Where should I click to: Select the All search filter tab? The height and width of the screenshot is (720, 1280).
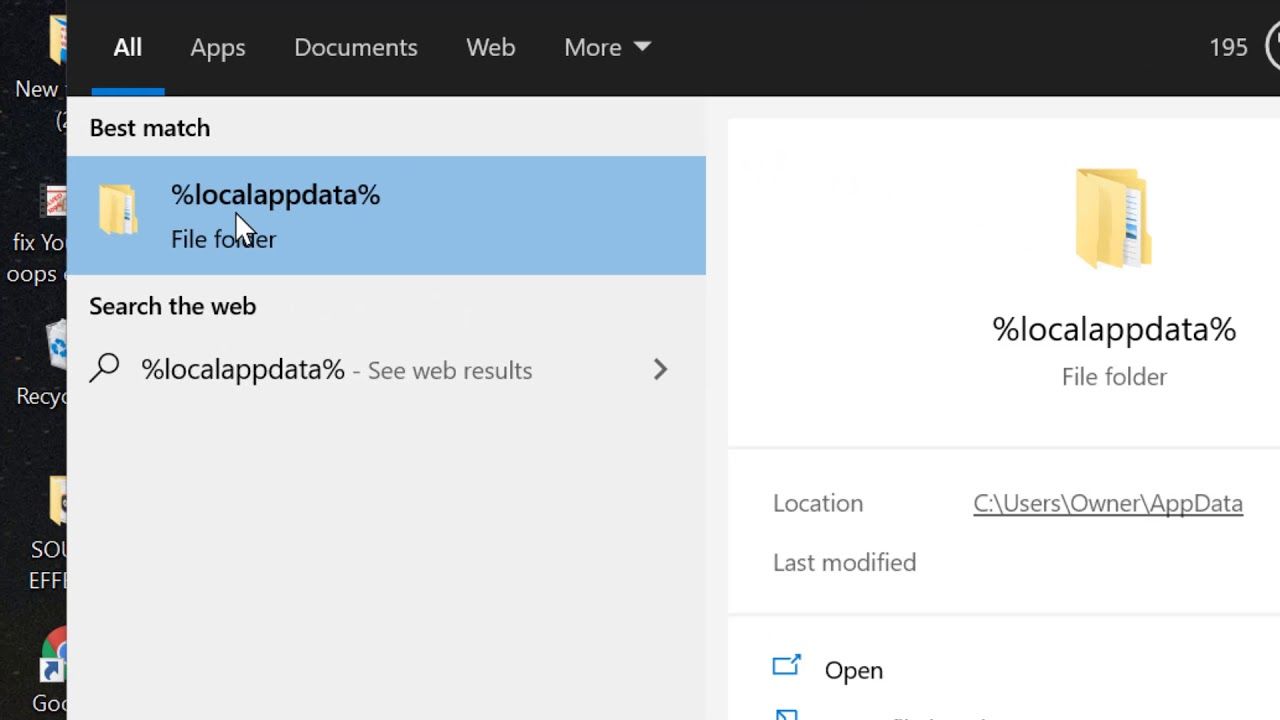click(127, 47)
